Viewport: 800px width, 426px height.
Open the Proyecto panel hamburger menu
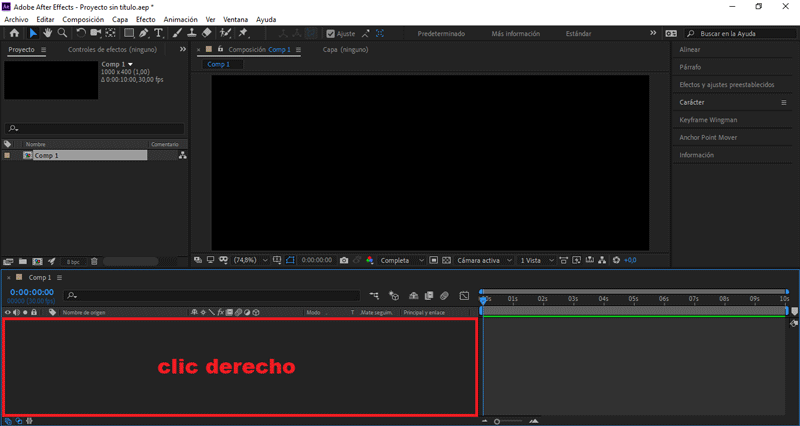[x=43, y=50]
